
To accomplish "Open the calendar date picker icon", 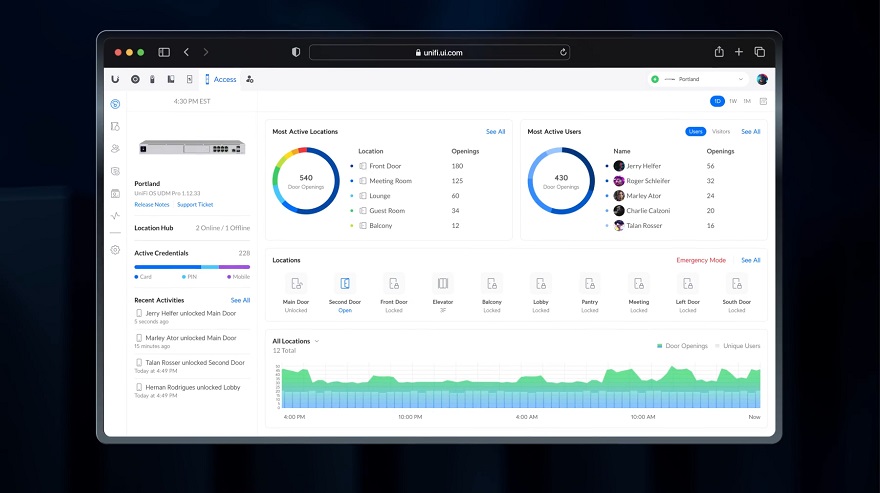I will tap(763, 101).
